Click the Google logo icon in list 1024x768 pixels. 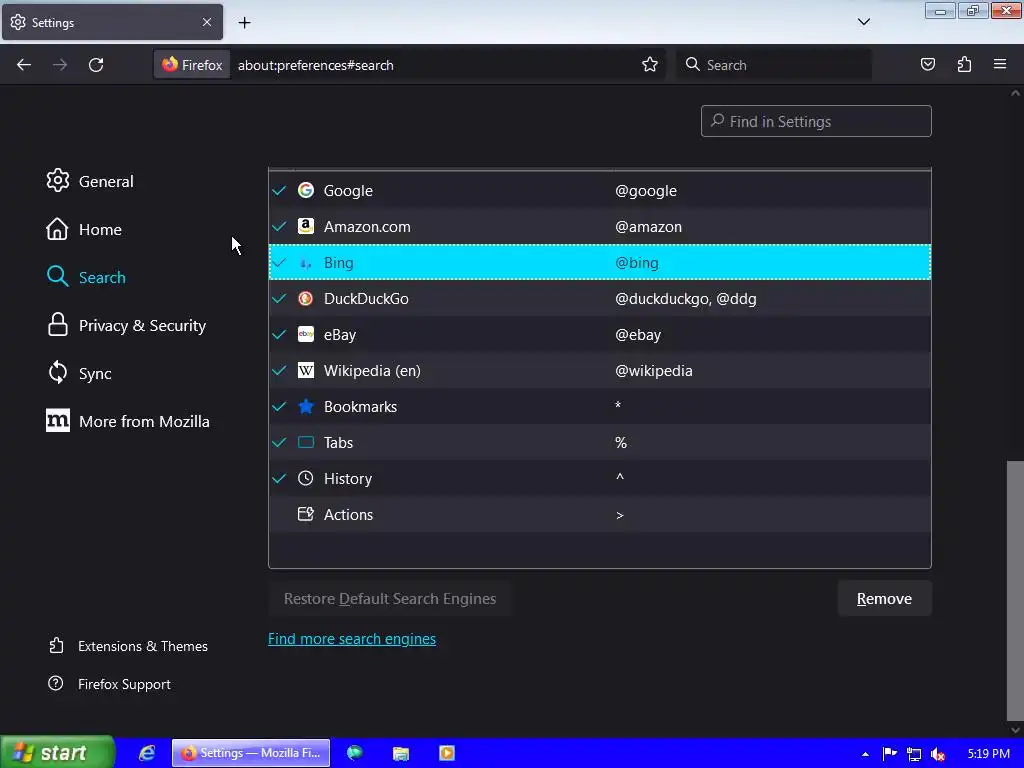(306, 190)
